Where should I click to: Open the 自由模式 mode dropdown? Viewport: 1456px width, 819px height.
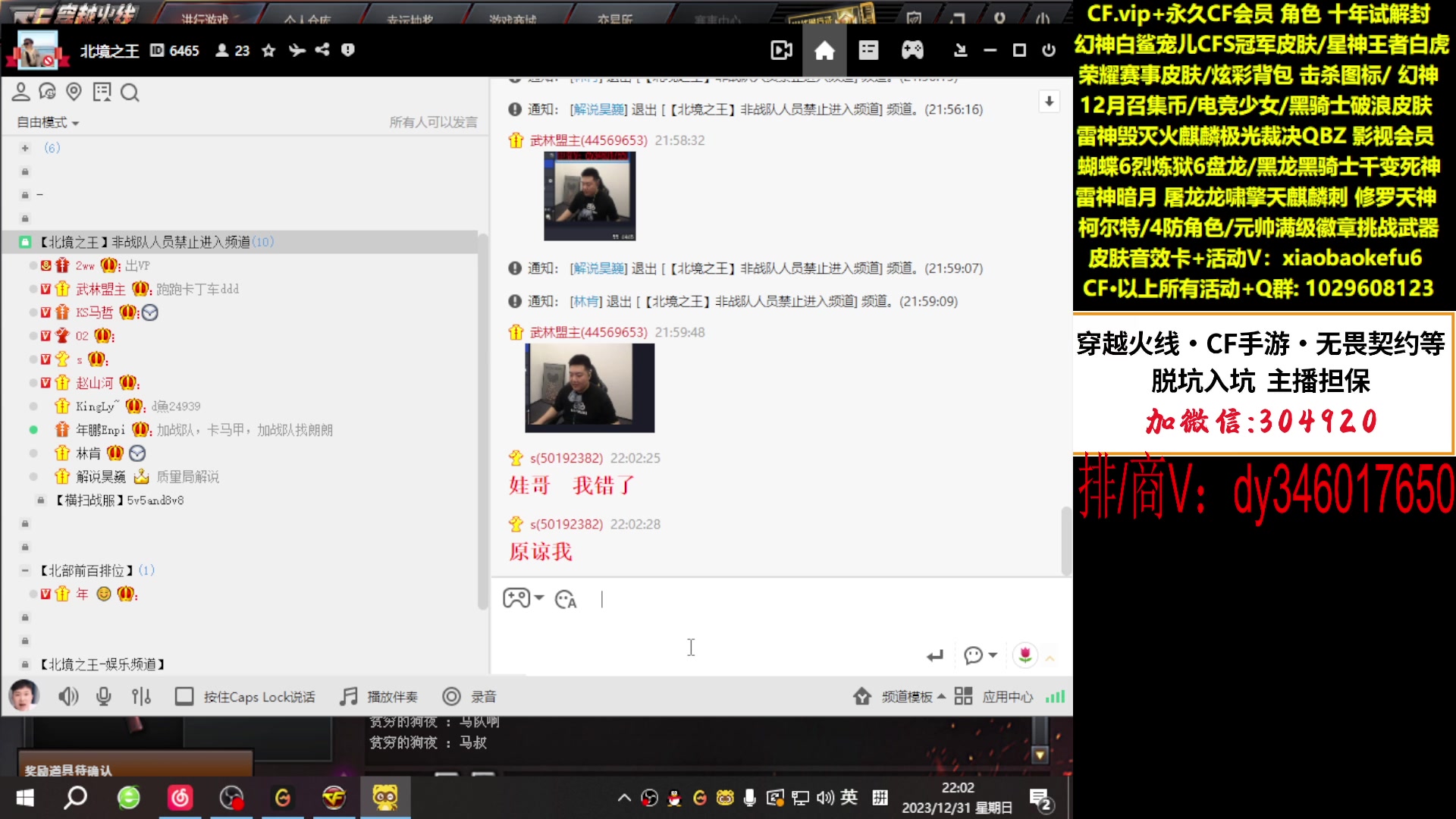coord(49,122)
